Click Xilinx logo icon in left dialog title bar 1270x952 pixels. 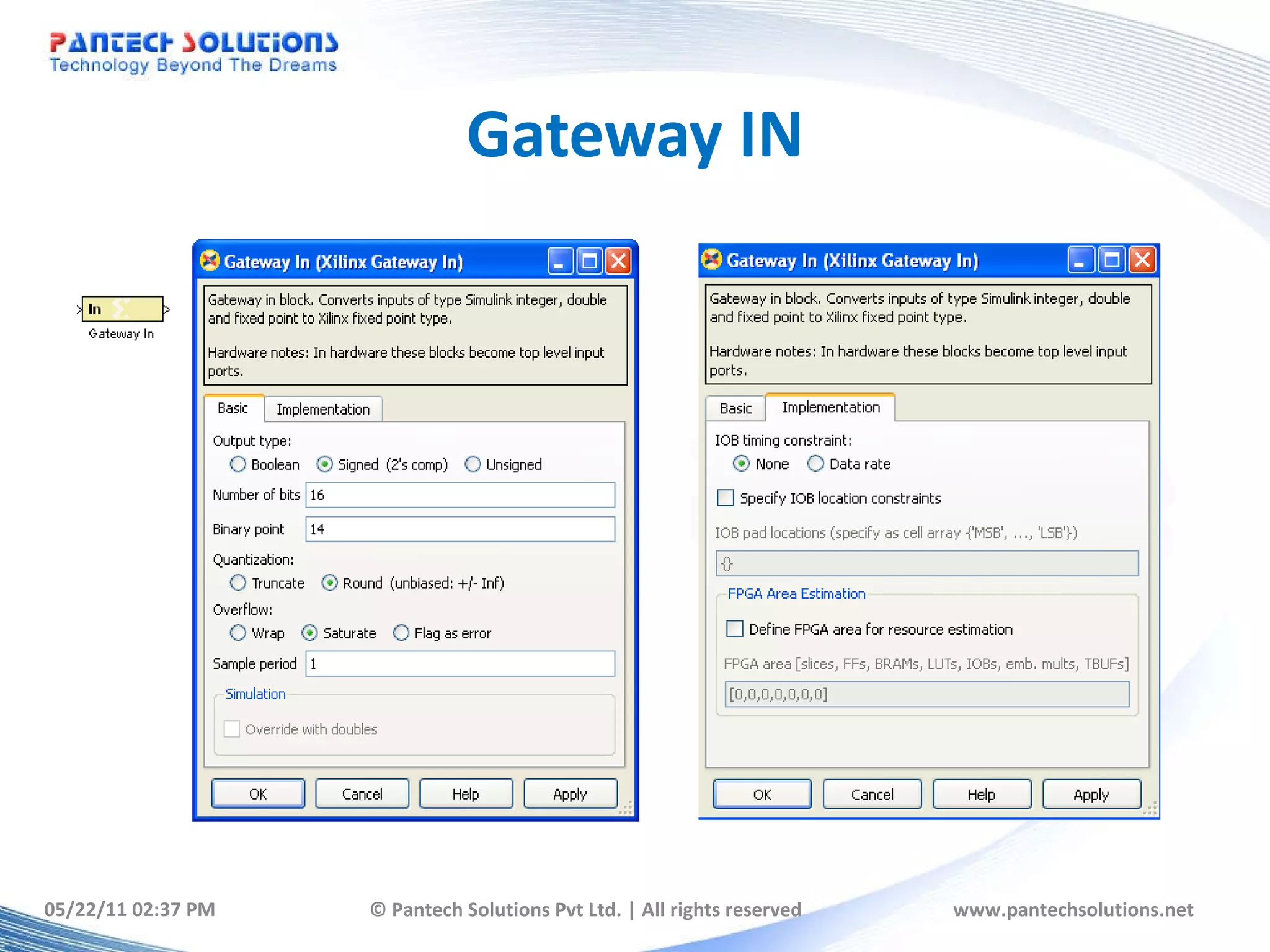pos(210,261)
